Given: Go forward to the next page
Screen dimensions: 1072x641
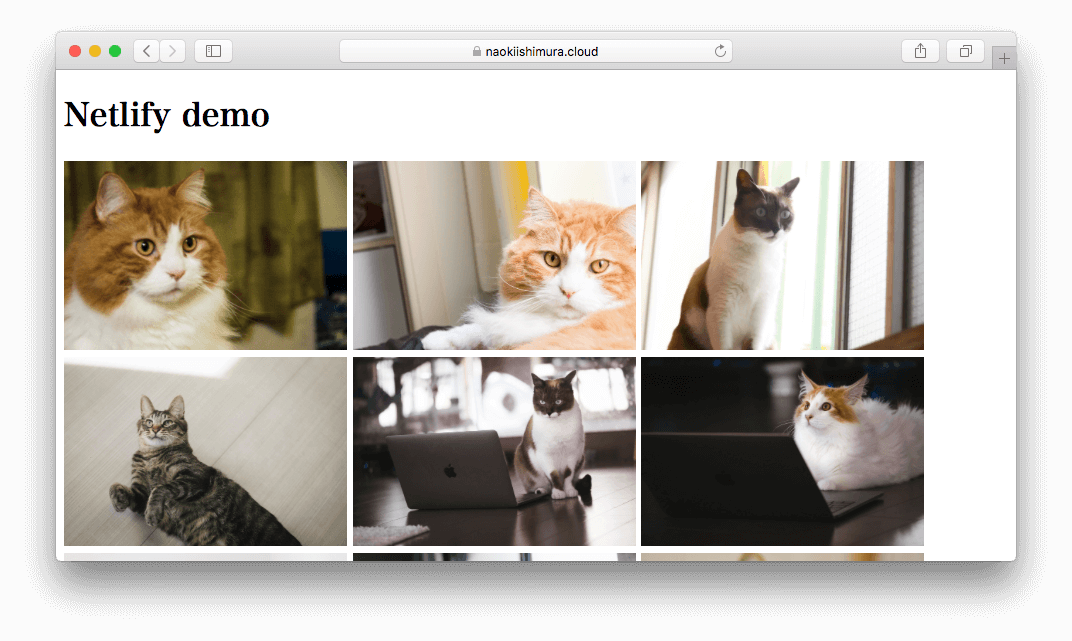Looking at the screenshot, I should [172, 51].
